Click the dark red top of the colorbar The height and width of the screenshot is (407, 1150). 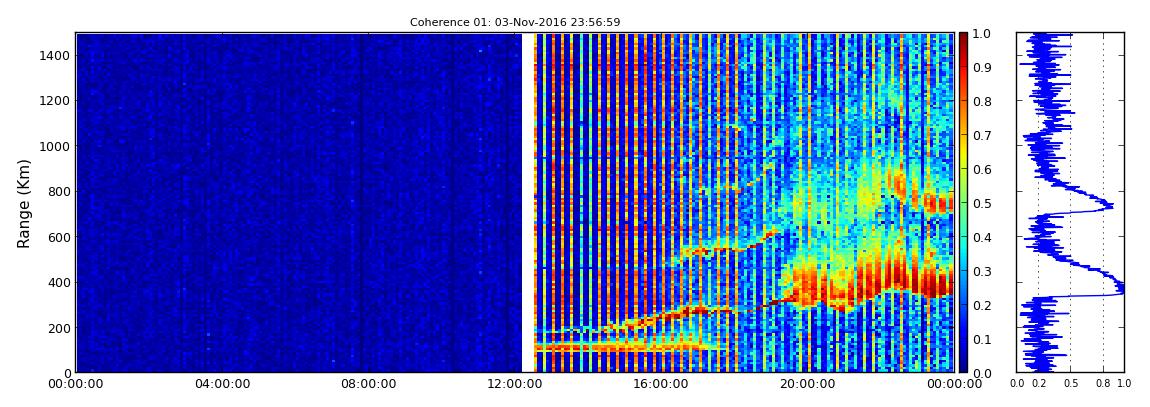[x=963, y=38]
